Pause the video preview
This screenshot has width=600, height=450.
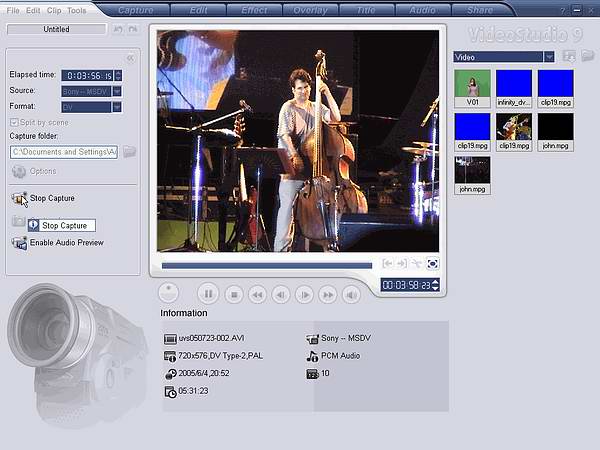pos(207,294)
